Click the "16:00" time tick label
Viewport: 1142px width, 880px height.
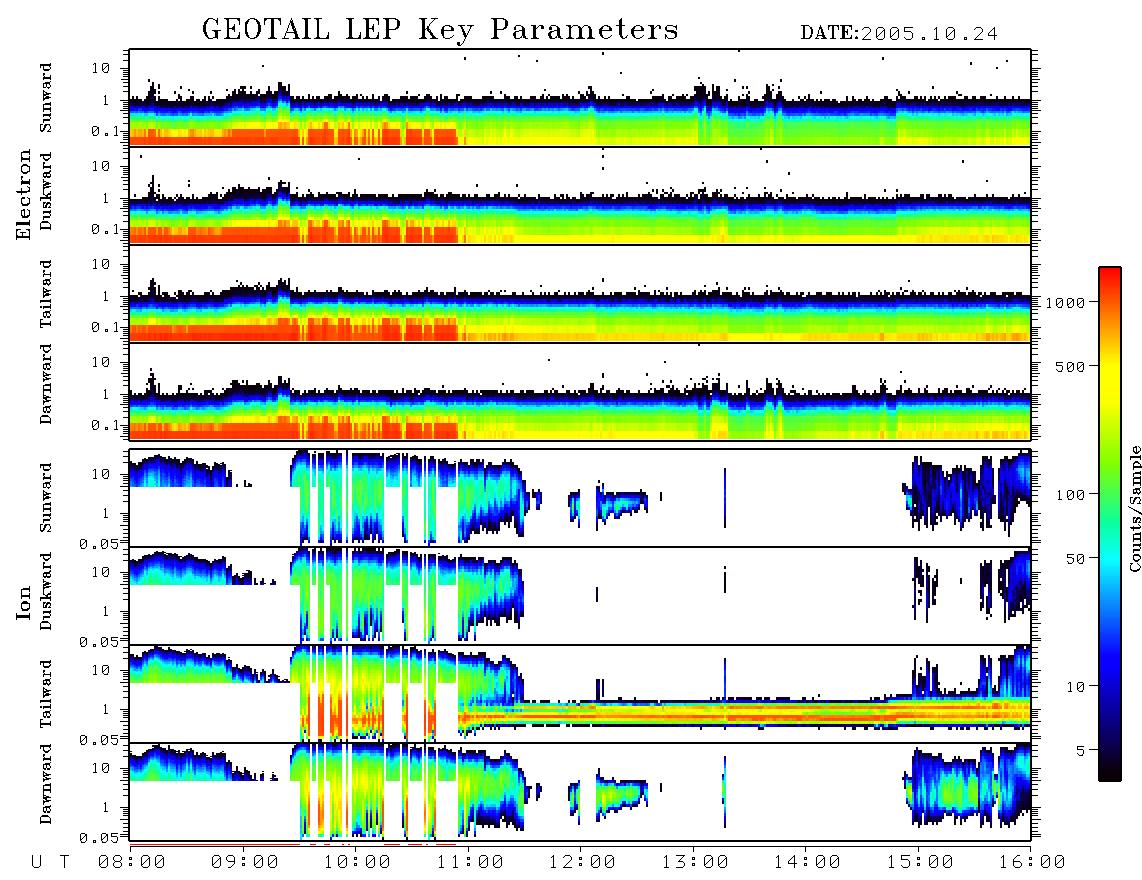point(1032,862)
